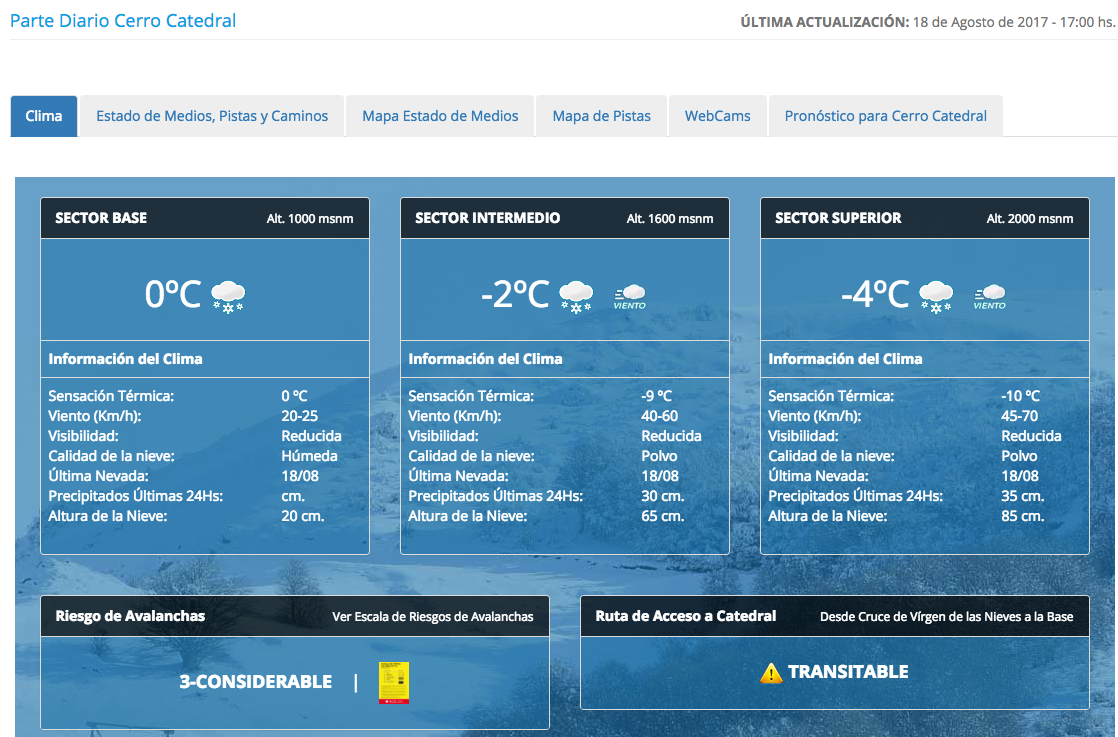Image resolution: width=1118 pixels, height=737 pixels.
Task: Click the TRANSITABLE road status text
Action: 848,672
